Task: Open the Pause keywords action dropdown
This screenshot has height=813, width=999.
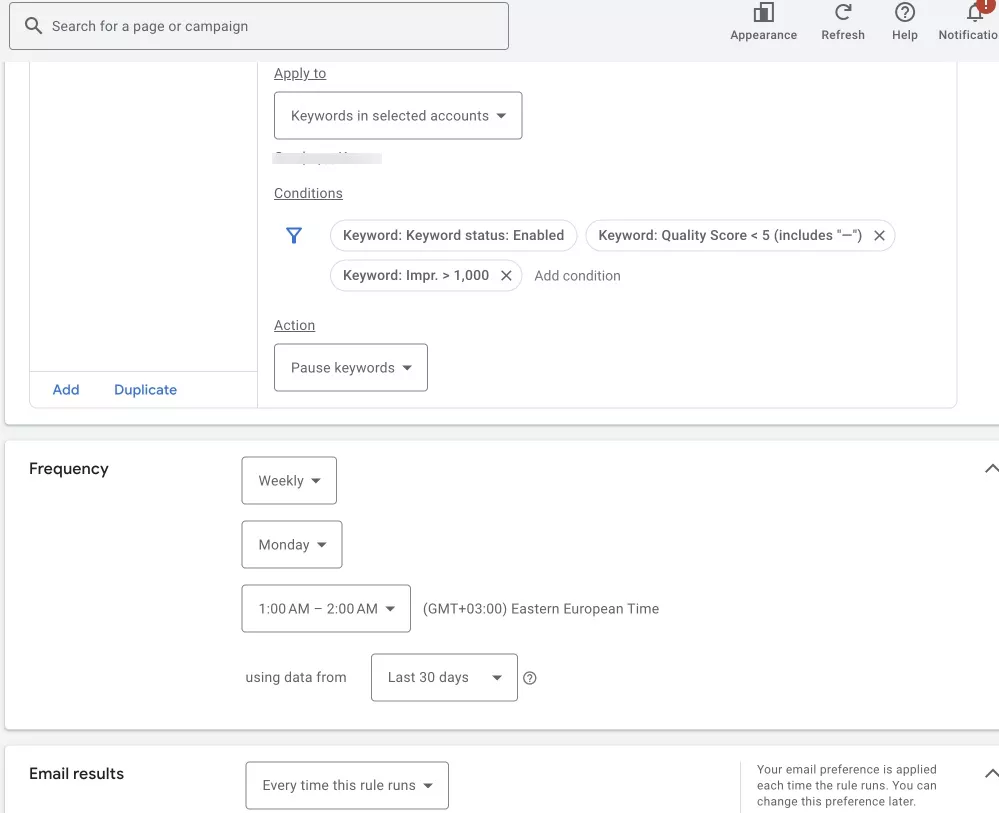Action: click(x=350, y=368)
